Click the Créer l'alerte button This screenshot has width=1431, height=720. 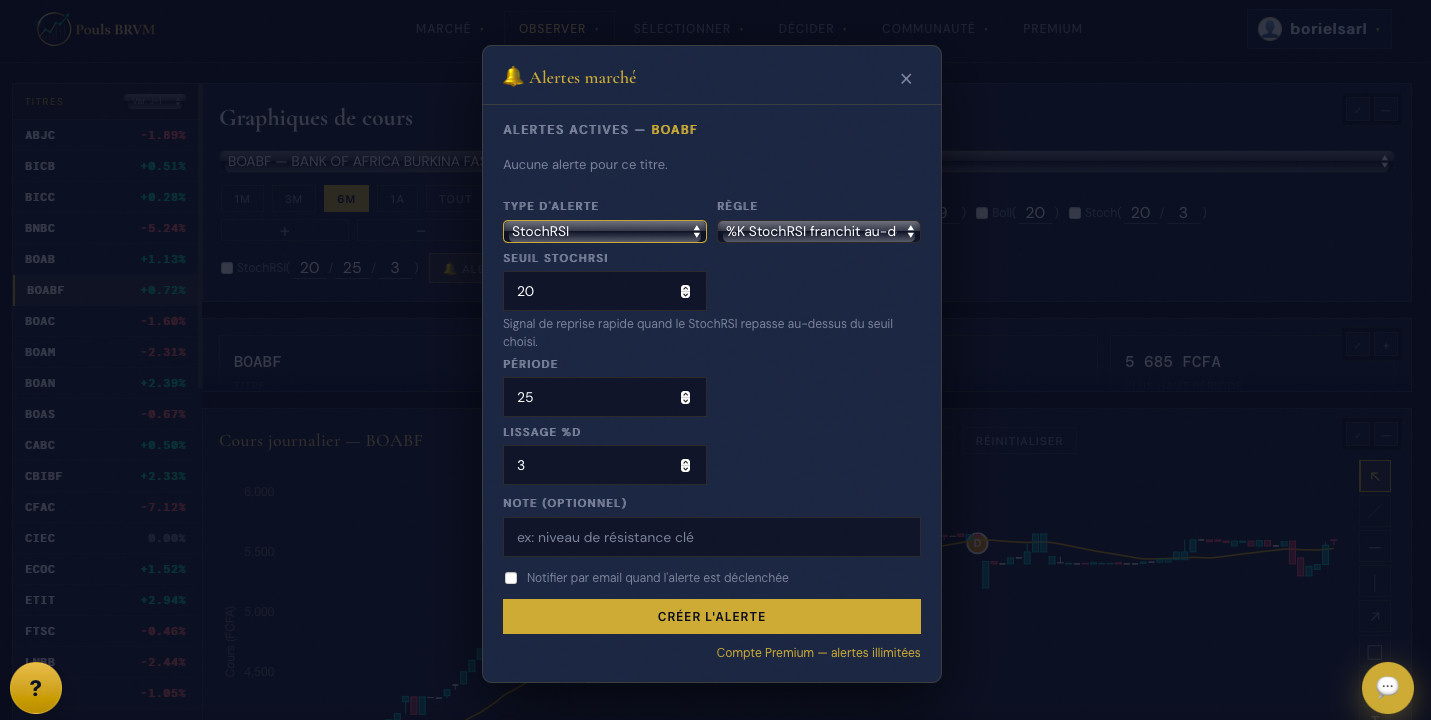(712, 617)
